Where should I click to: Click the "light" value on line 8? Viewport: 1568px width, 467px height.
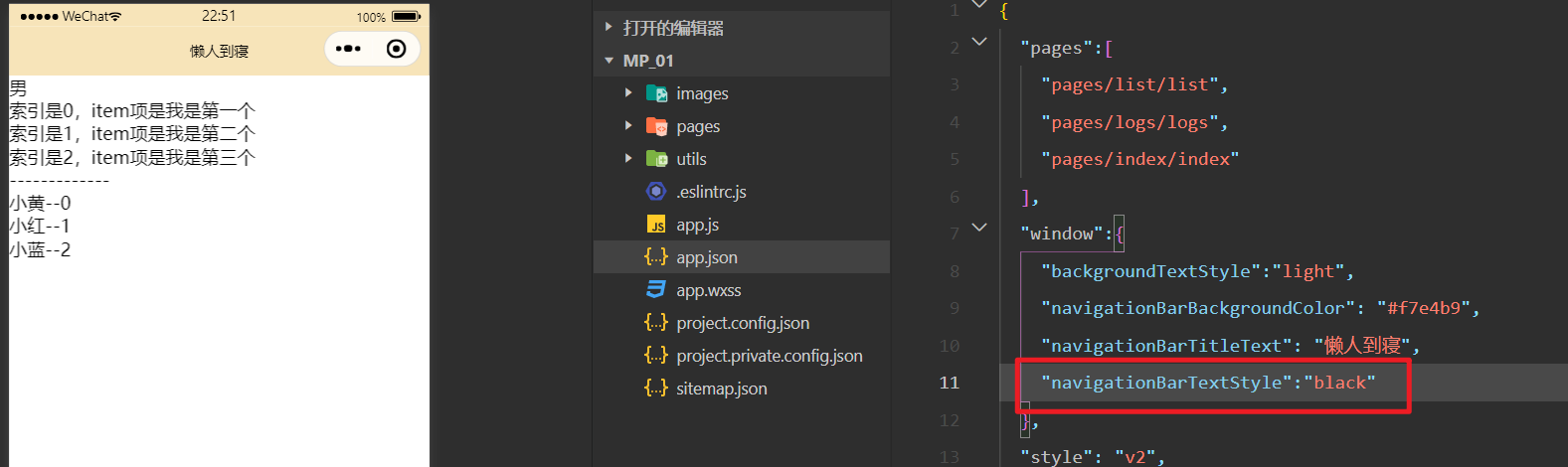1308,271
